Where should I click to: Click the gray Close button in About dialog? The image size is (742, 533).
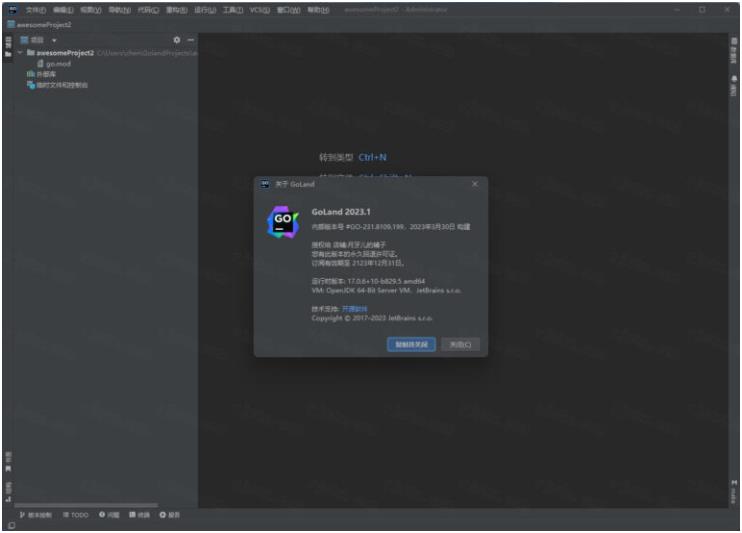tap(460, 345)
